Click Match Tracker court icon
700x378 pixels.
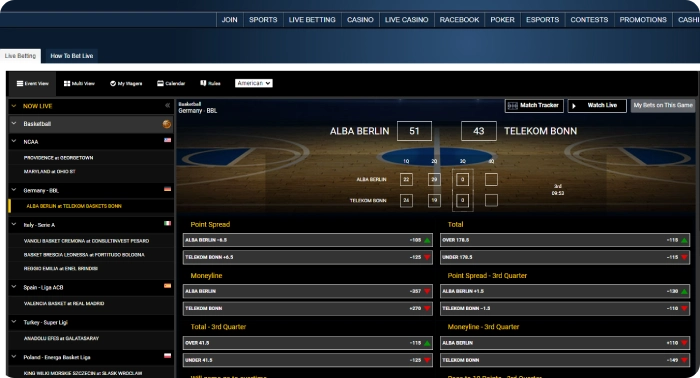tap(512, 106)
